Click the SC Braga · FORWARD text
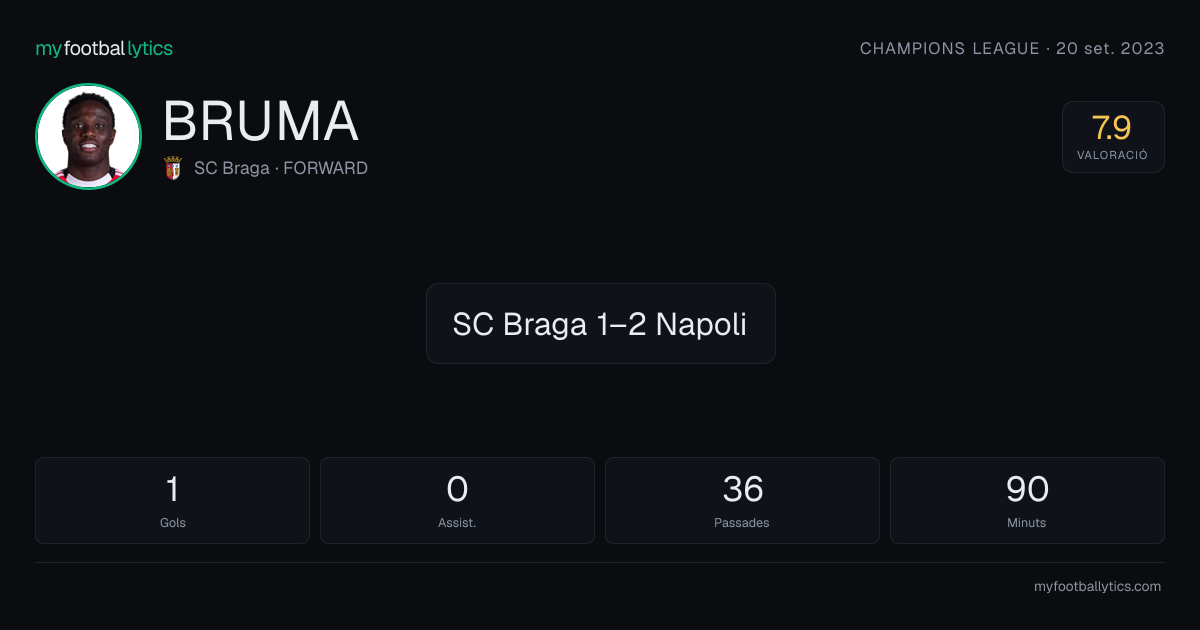The width and height of the screenshot is (1200, 630). pyautogui.click(x=281, y=168)
